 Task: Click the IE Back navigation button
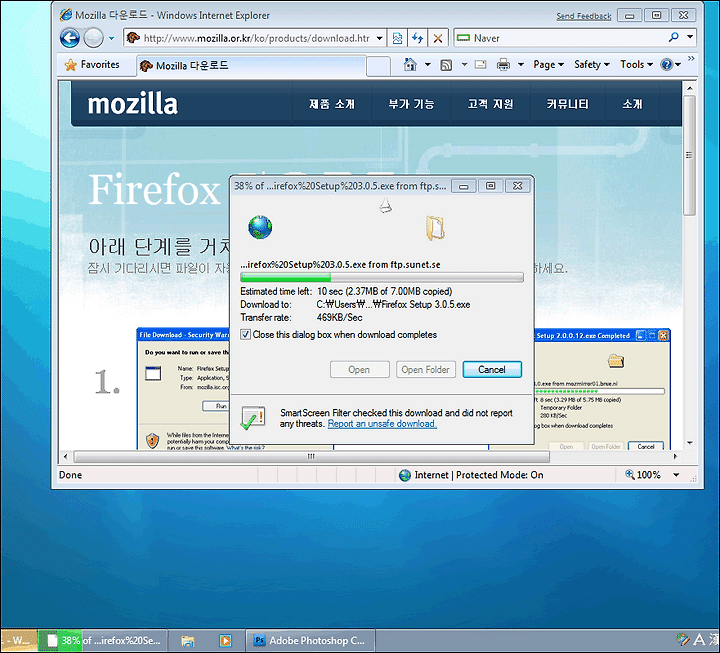[69, 38]
